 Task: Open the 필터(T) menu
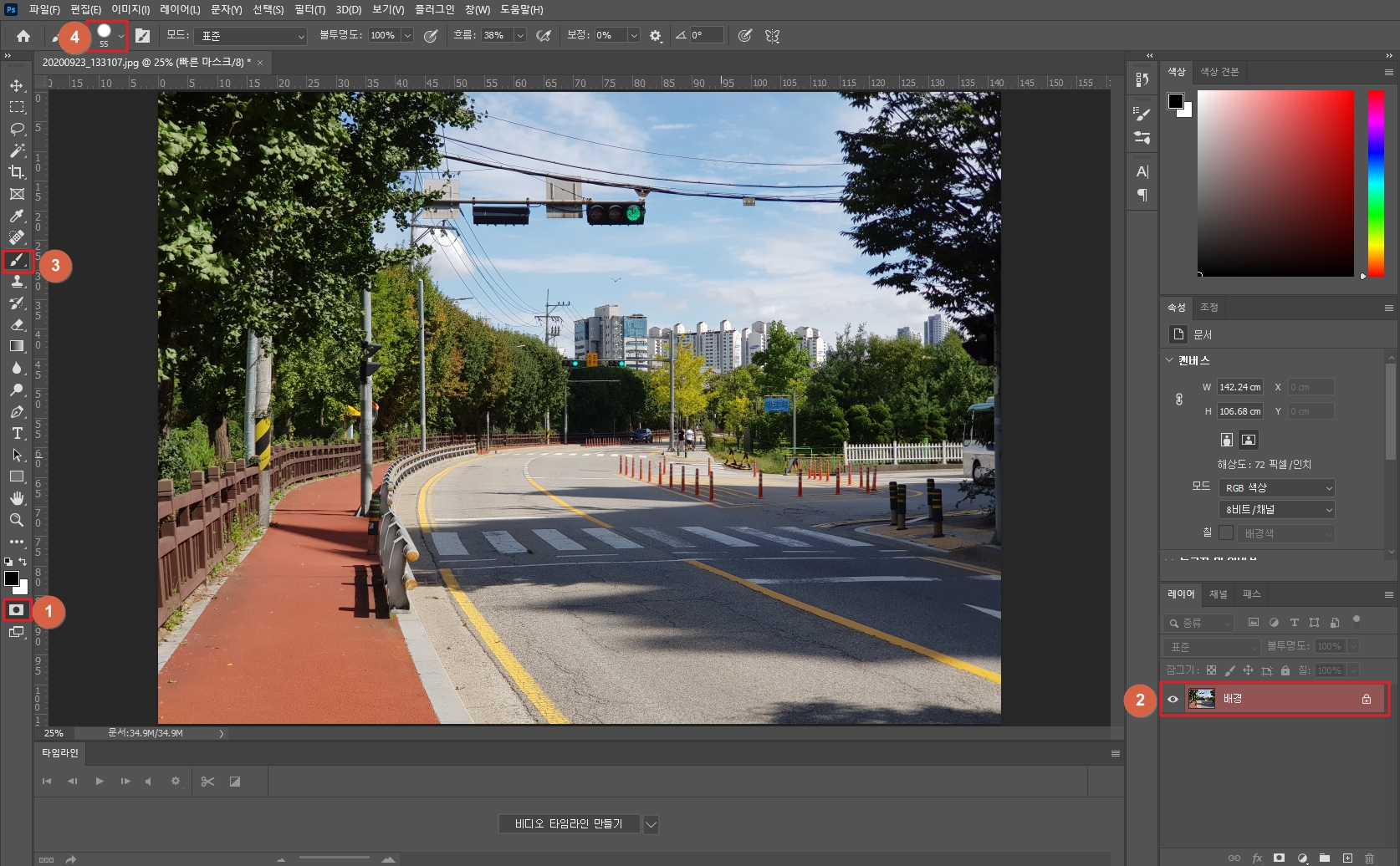pos(310,9)
